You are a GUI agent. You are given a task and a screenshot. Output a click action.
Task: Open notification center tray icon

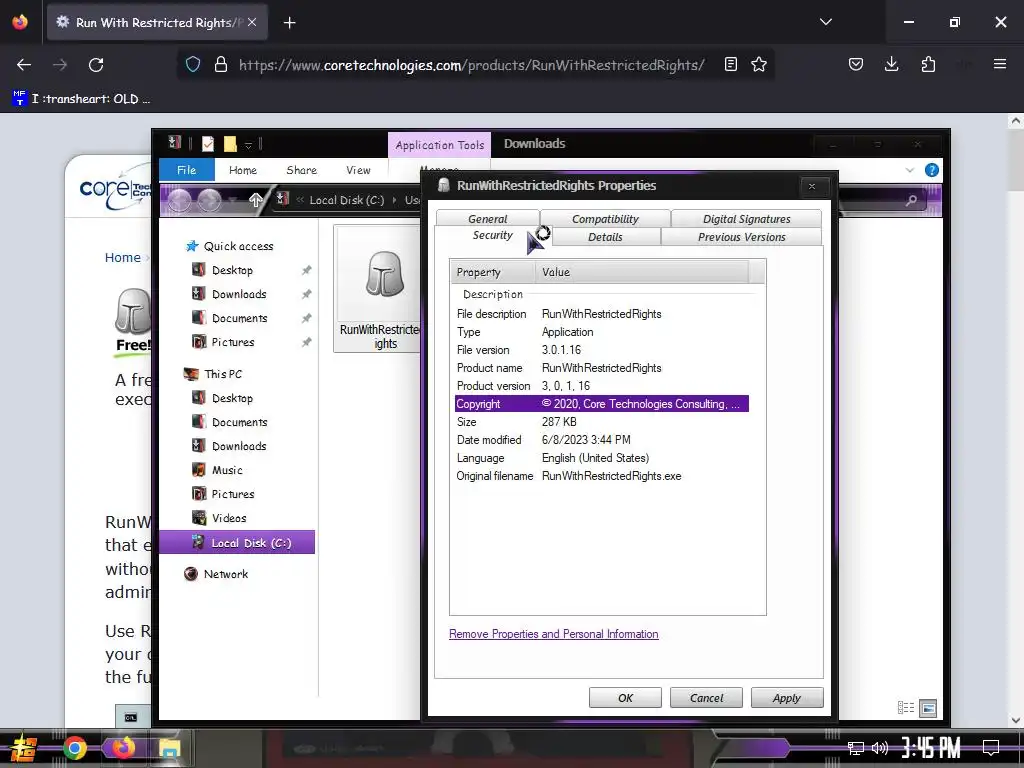point(991,748)
